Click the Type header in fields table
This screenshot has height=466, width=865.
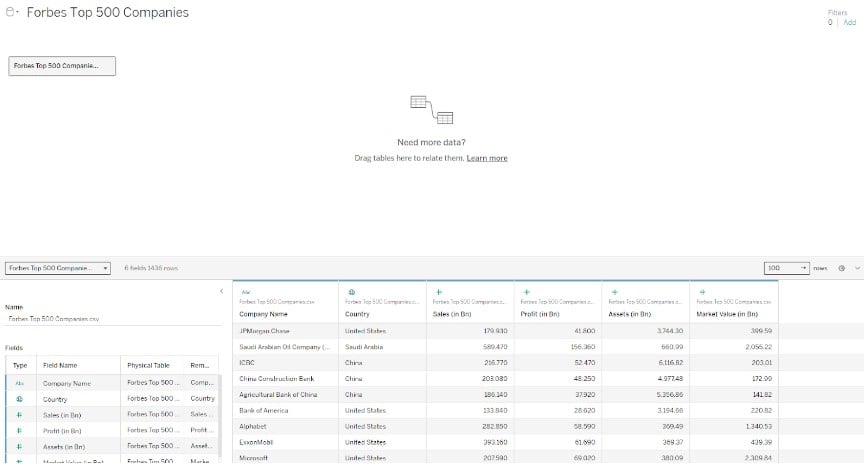click(x=20, y=365)
